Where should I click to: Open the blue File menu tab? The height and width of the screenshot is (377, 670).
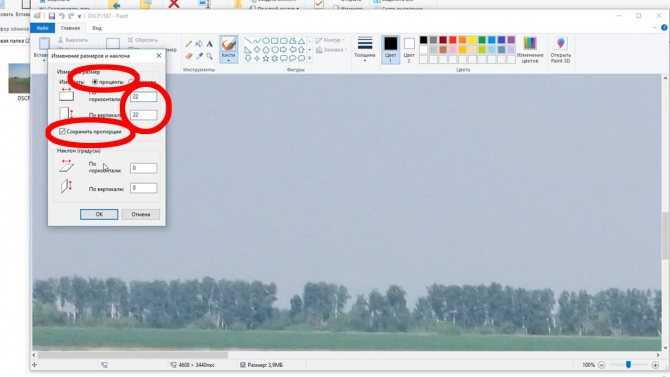click(x=42, y=28)
